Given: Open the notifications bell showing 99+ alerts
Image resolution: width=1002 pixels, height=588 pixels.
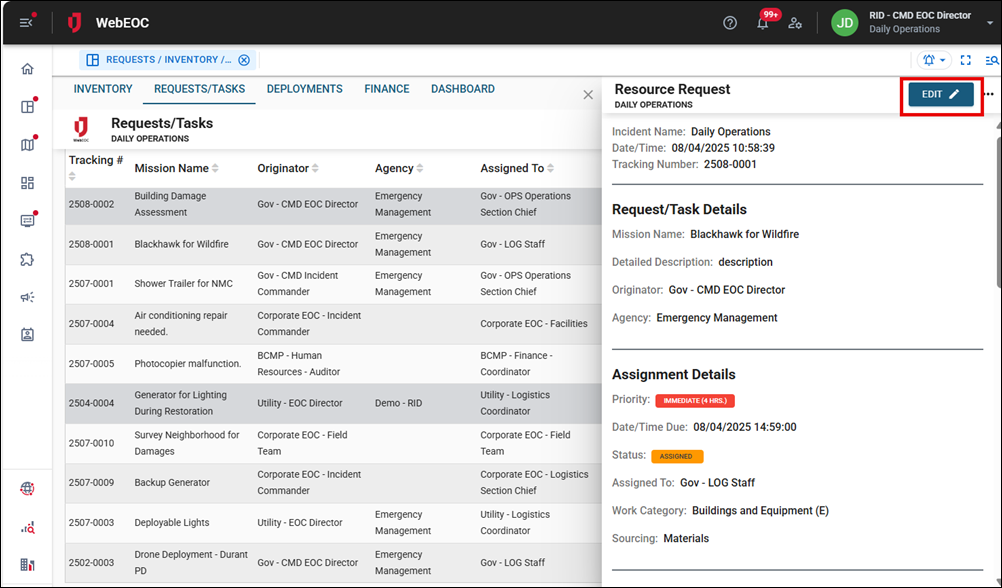Looking at the screenshot, I should pos(762,22).
